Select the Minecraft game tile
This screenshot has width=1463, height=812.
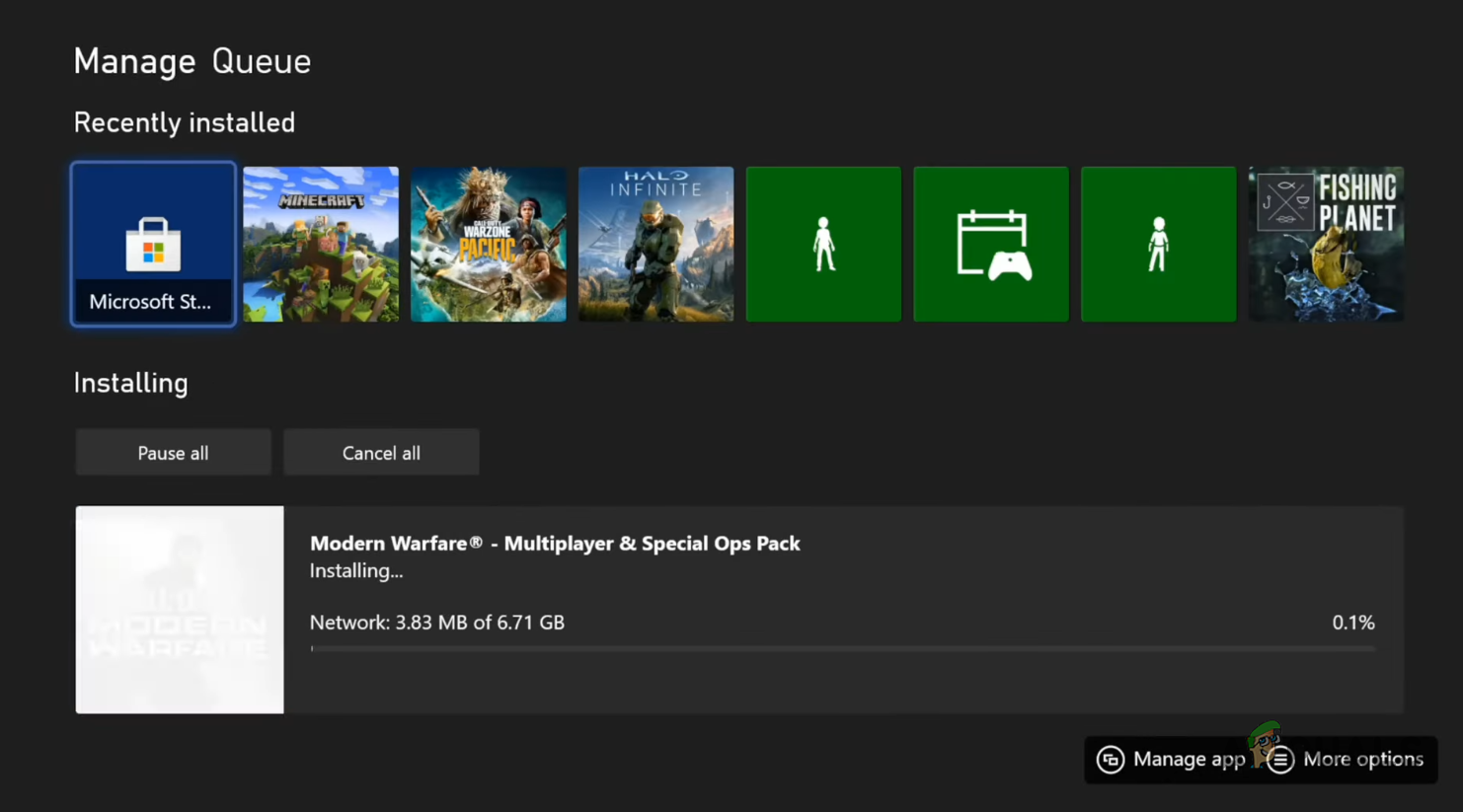321,244
